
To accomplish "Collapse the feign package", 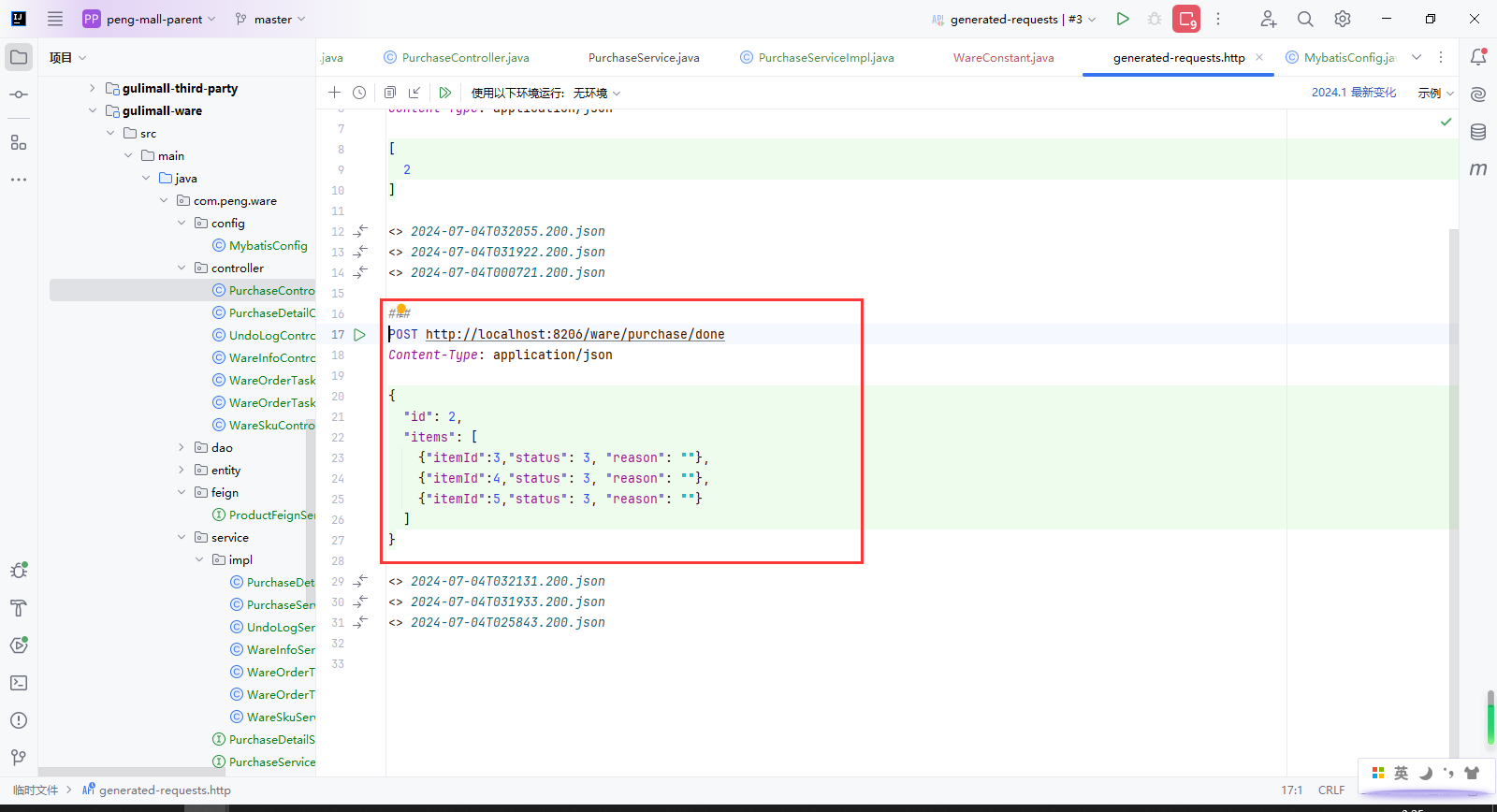I will [x=182, y=492].
